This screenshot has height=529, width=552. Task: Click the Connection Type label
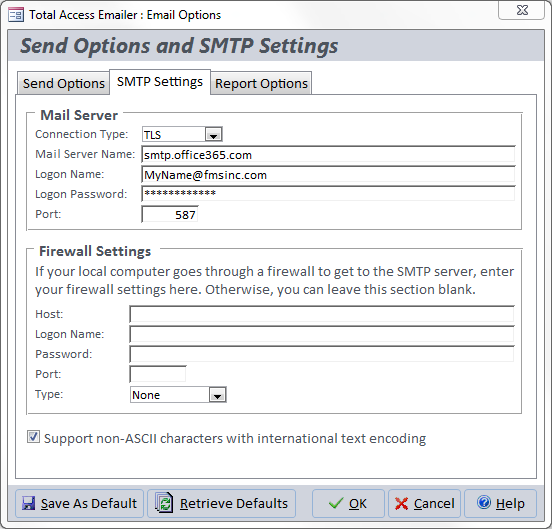pyautogui.click(x=82, y=134)
